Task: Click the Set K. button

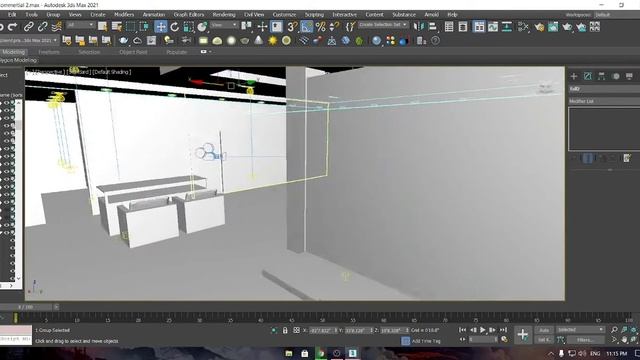Action: coord(544,340)
